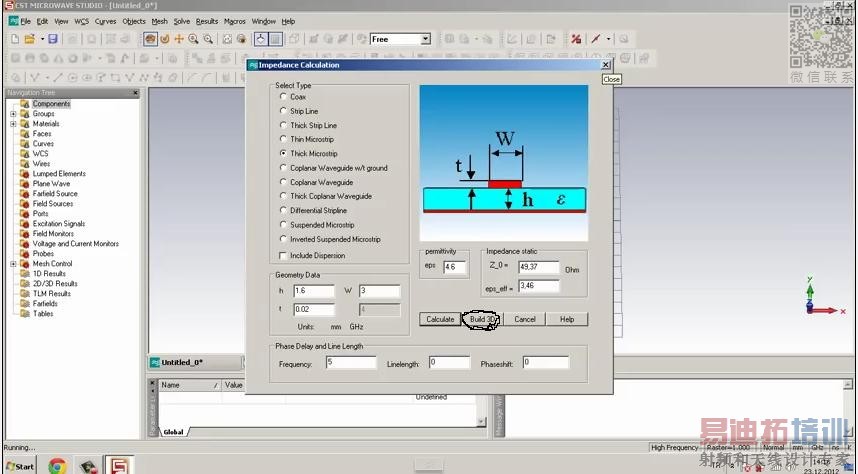The width and height of the screenshot is (858, 474).
Task: Click the red percent-shaped toolbar icon
Action: pyautogui.click(x=576, y=39)
